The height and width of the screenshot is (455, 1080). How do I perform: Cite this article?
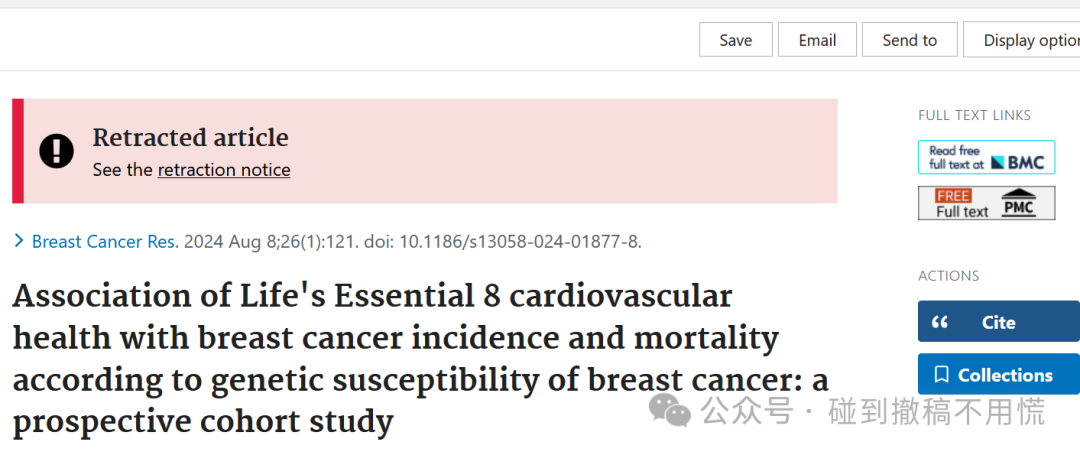999,321
